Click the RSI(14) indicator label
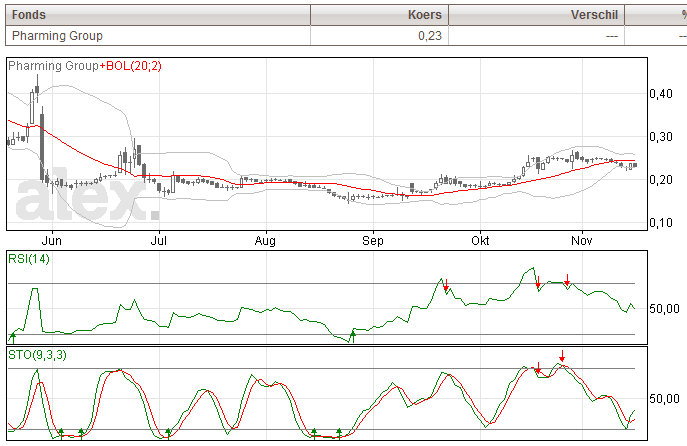The height and width of the screenshot is (446, 687). point(29,259)
